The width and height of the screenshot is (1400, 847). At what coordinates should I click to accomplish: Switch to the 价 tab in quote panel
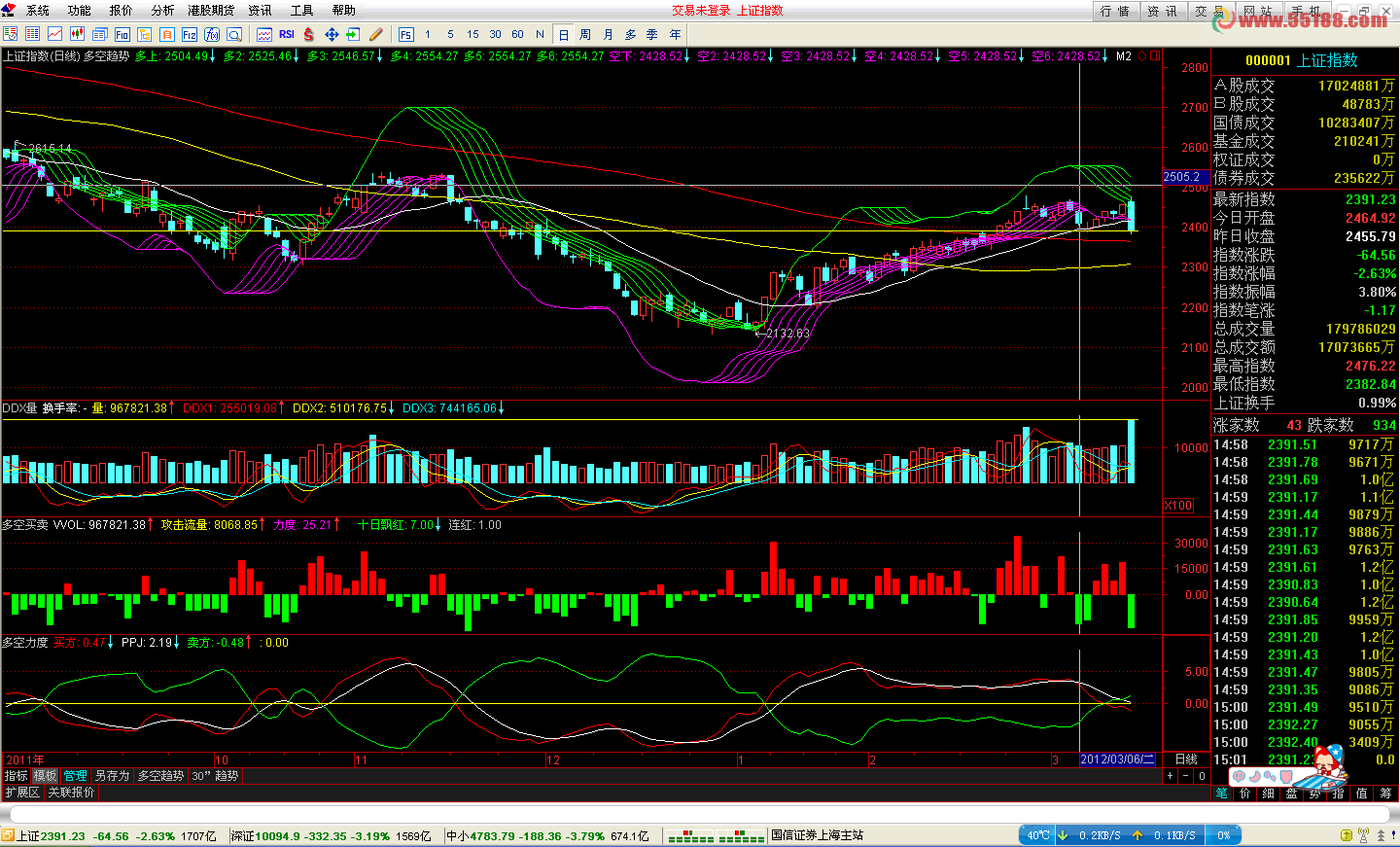pos(1245,794)
